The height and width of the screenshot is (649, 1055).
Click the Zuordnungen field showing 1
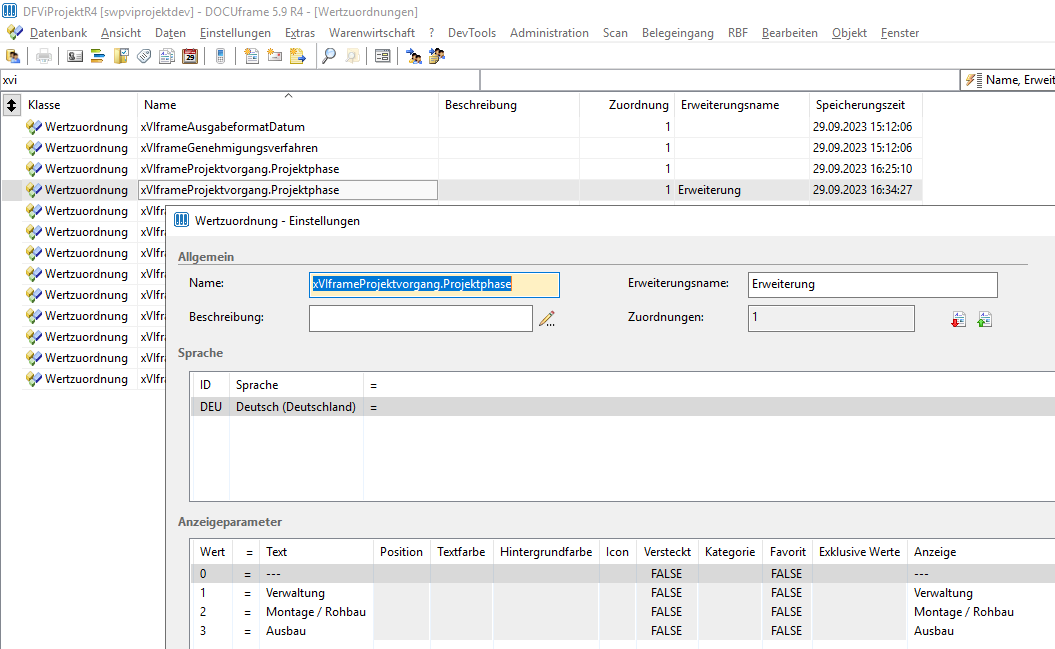(x=831, y=319)
